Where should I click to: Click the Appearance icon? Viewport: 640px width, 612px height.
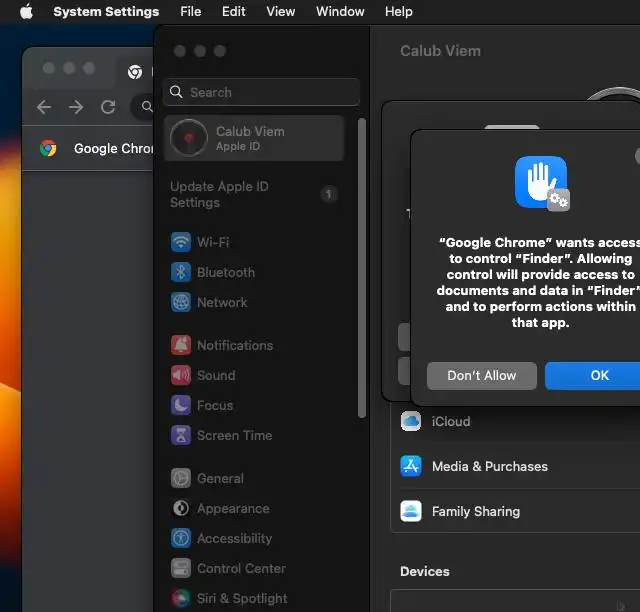(181, 509)
